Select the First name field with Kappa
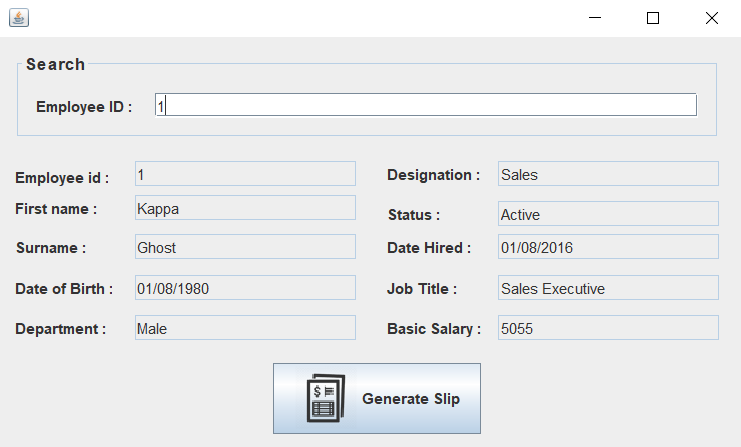 pos(245,208)
